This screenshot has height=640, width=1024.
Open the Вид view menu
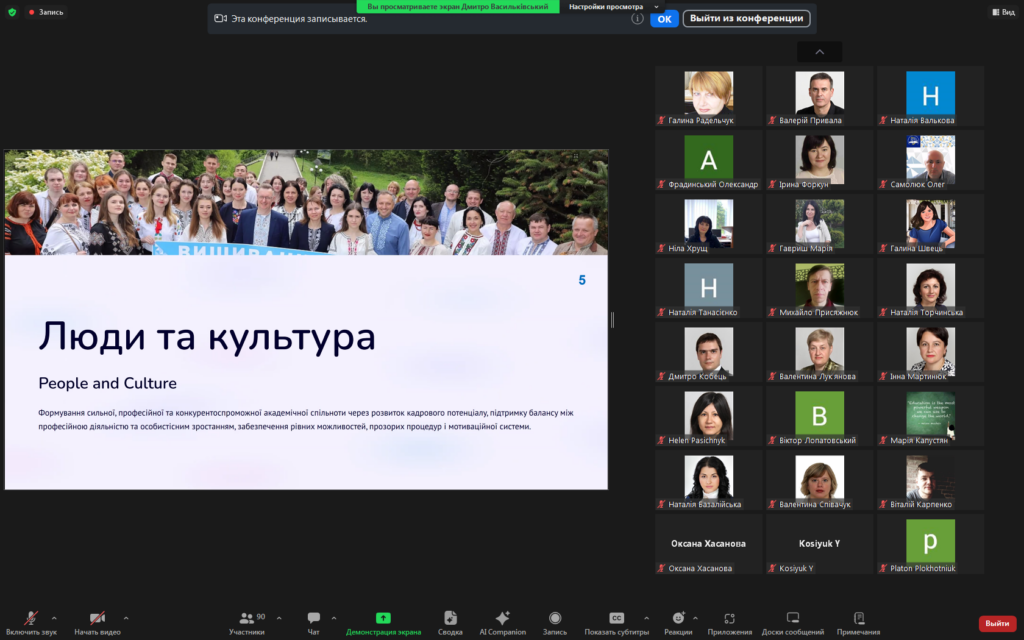(x=1002, y=12)
